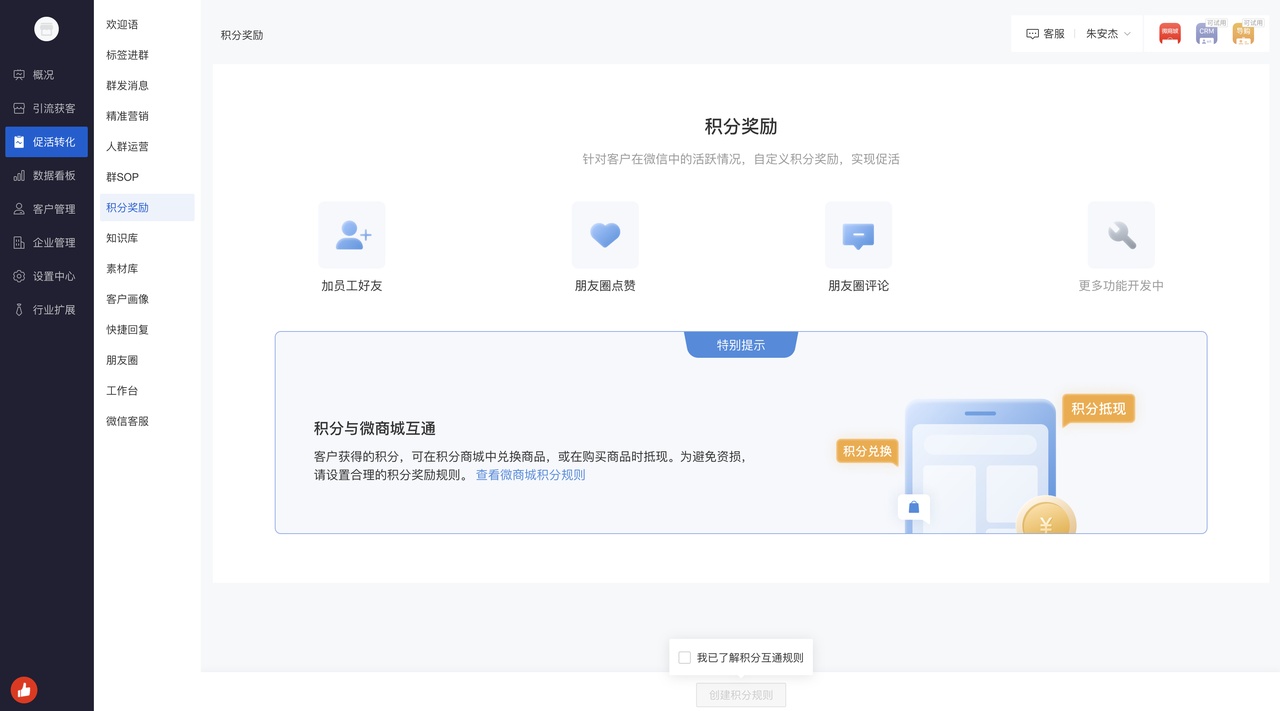The height and width of the screenshot is (711, 1280).
Task: Open 客服 customer service chat
Action: (1045, 34)
